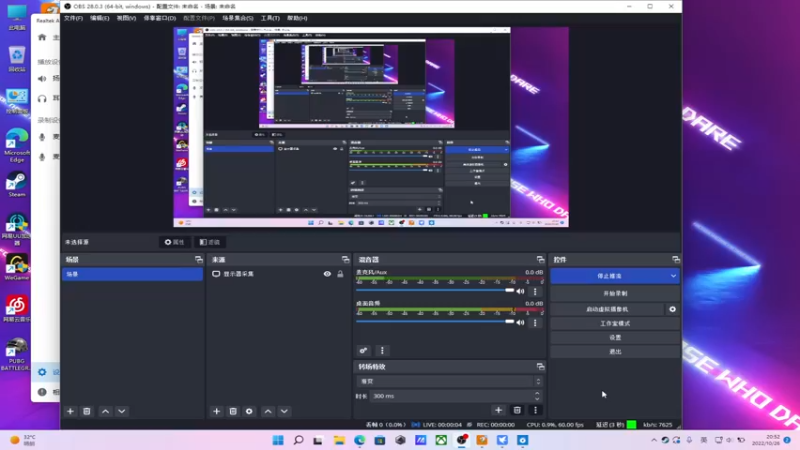Toggle lock on 显示器采集 source
800x450 pixels.
[340, 274]
